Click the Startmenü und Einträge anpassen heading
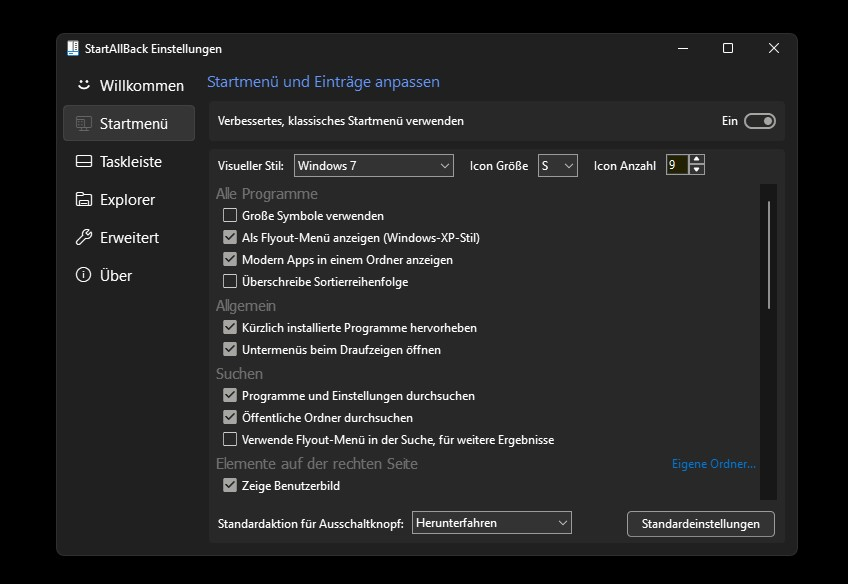Viewport: 848px width, 584px height. point(323,82)
